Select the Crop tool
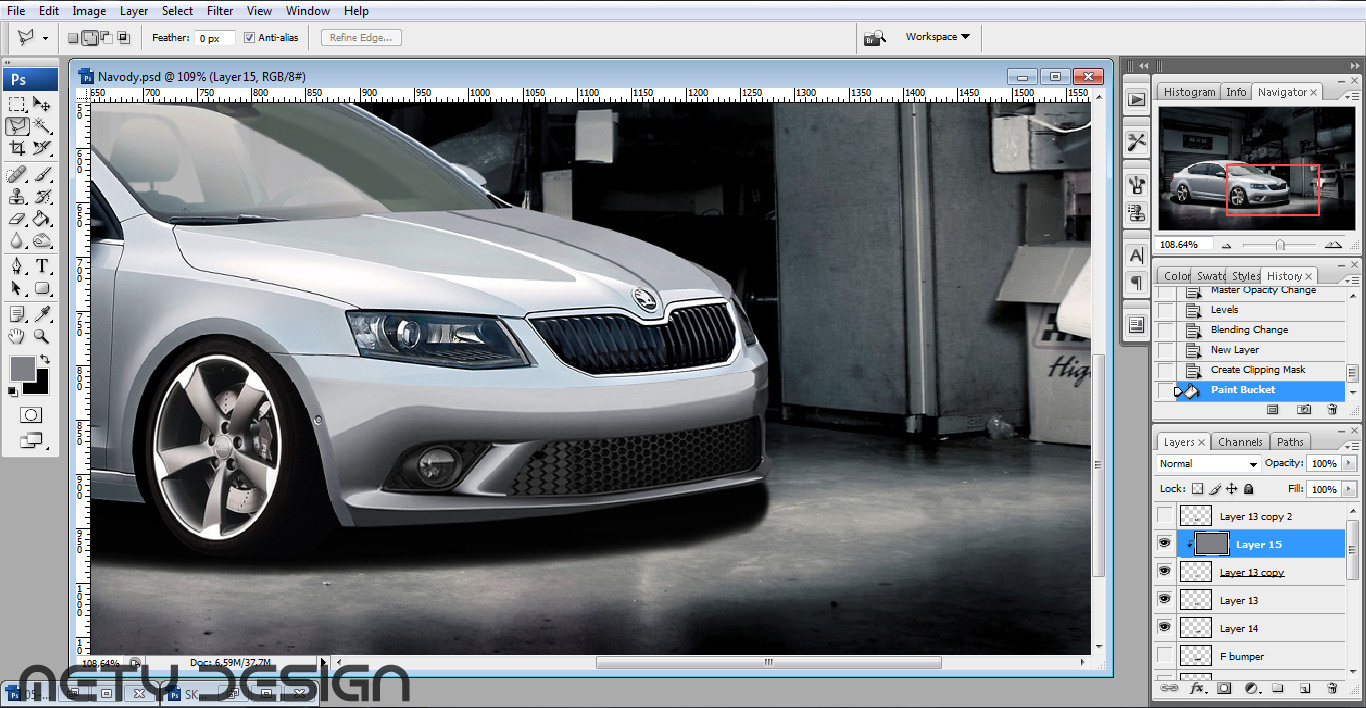The image size is (1366, 708). 17,148
